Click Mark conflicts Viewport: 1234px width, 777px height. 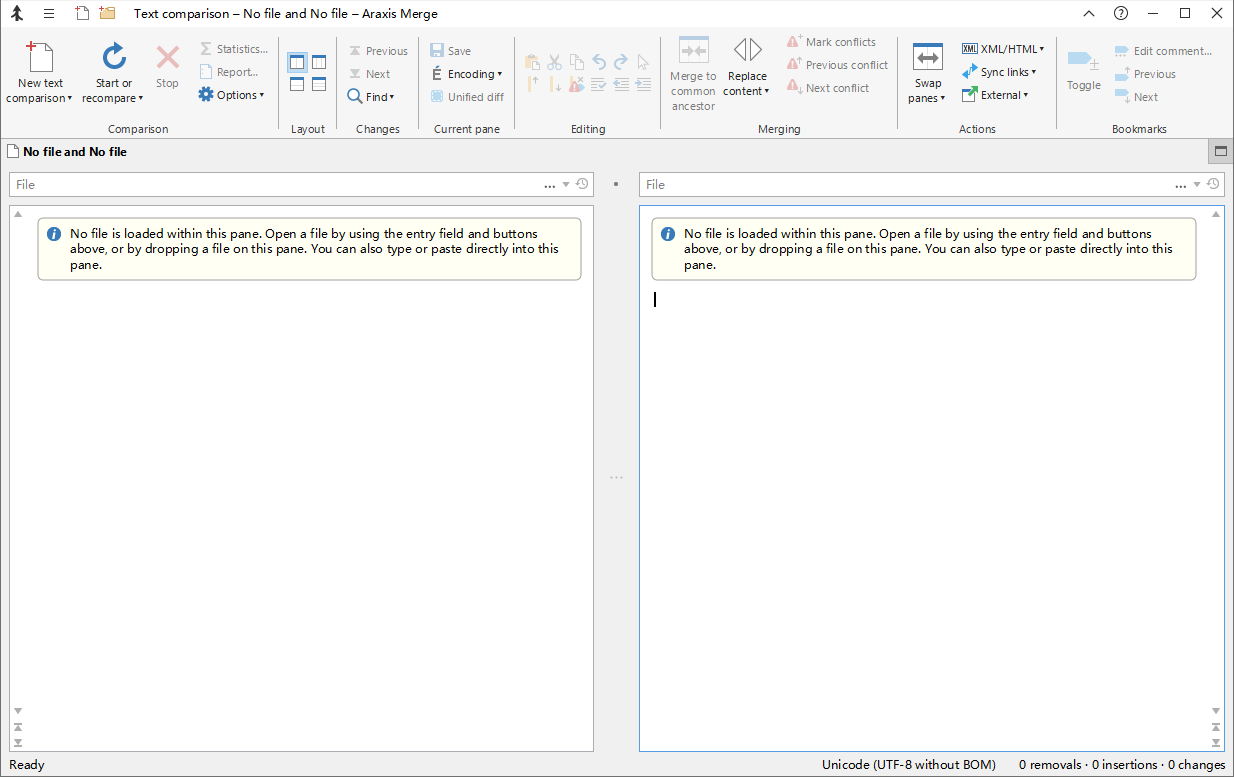831,42
